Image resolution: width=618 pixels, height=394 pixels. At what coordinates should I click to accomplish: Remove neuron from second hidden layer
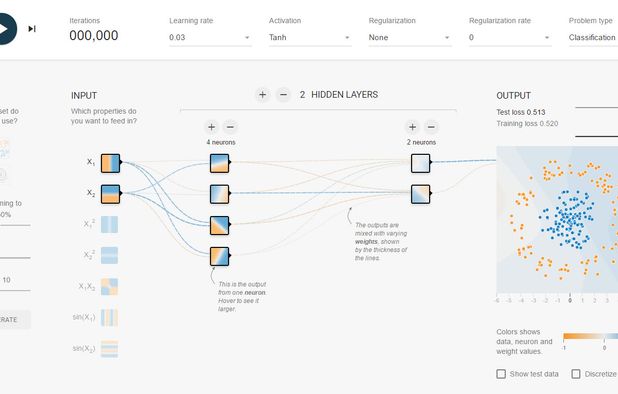click(431, 127)
